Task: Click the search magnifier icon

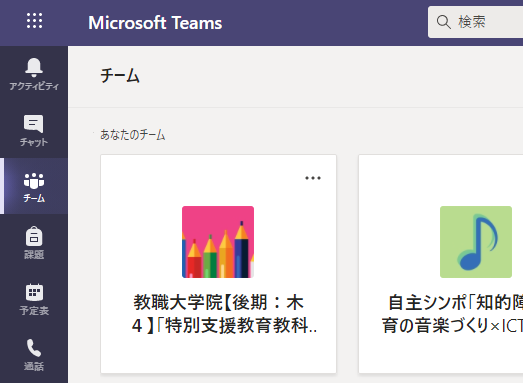Action: coord(444,22)
